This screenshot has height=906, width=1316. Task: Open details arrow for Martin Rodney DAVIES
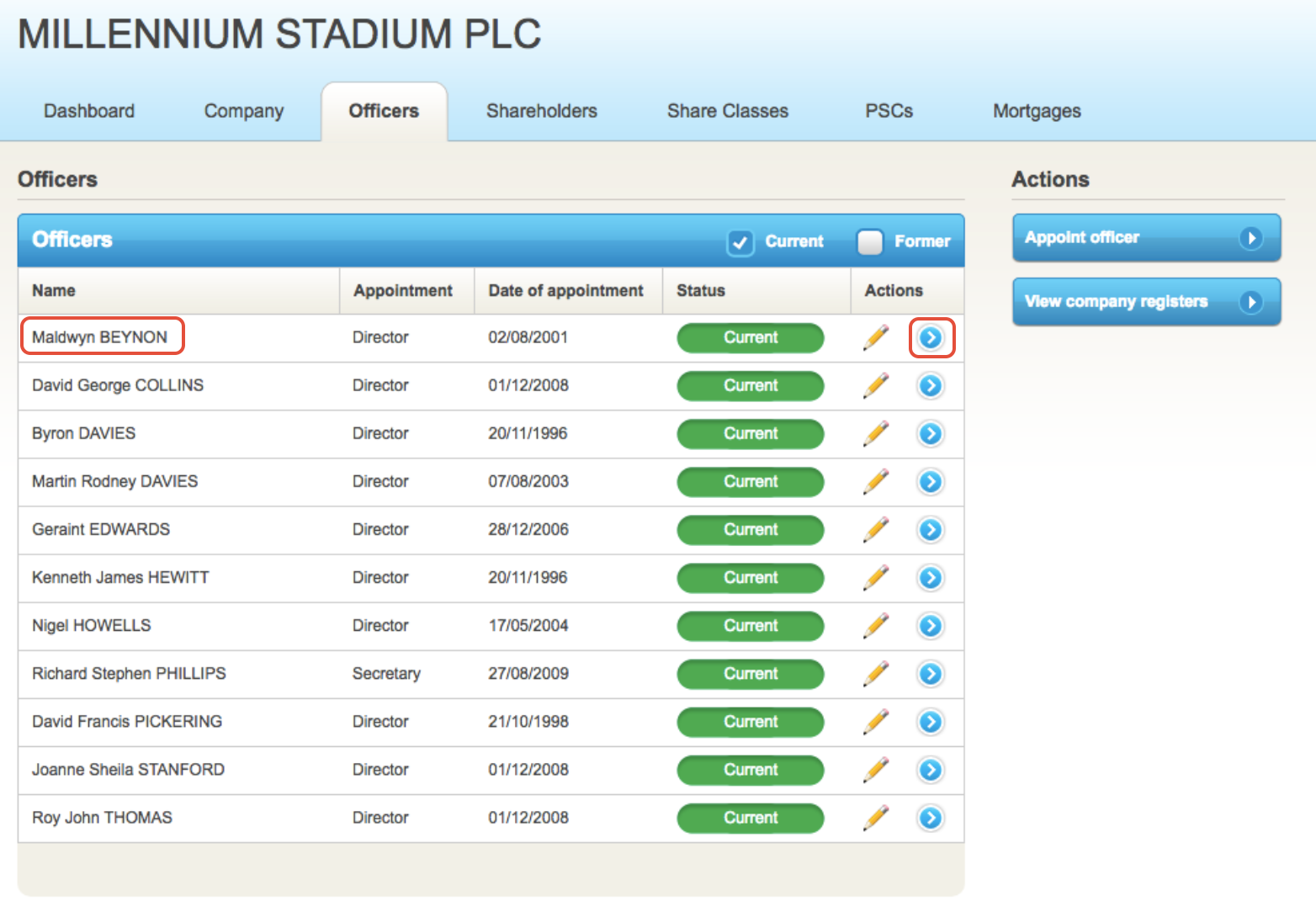pyautogui.click(x=931, y=481)
